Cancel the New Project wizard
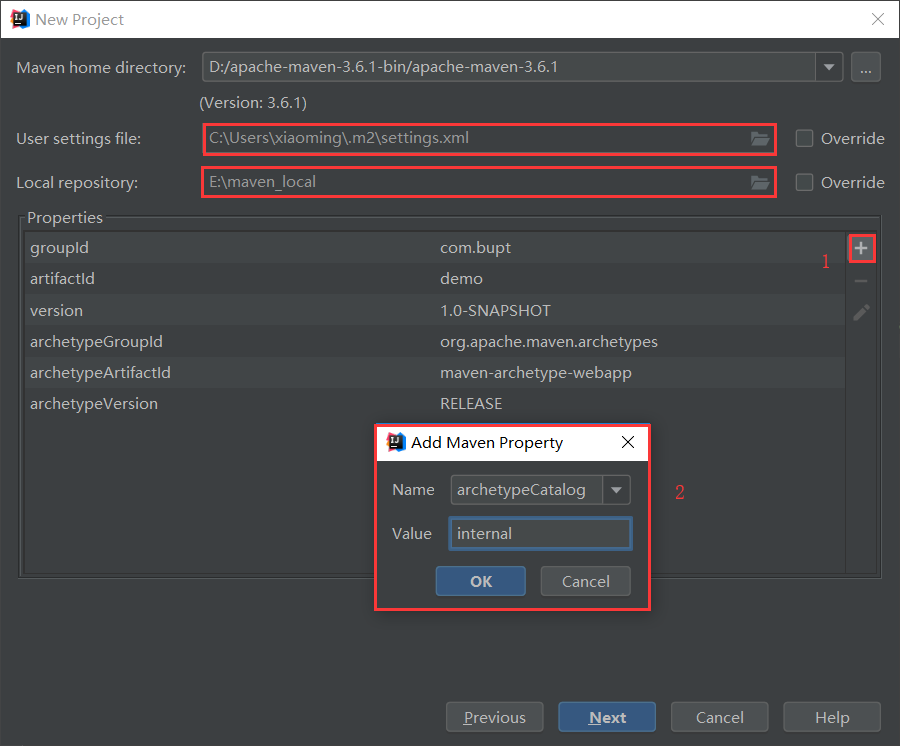Screen dimensions: 900x746 tap(720, 717)
